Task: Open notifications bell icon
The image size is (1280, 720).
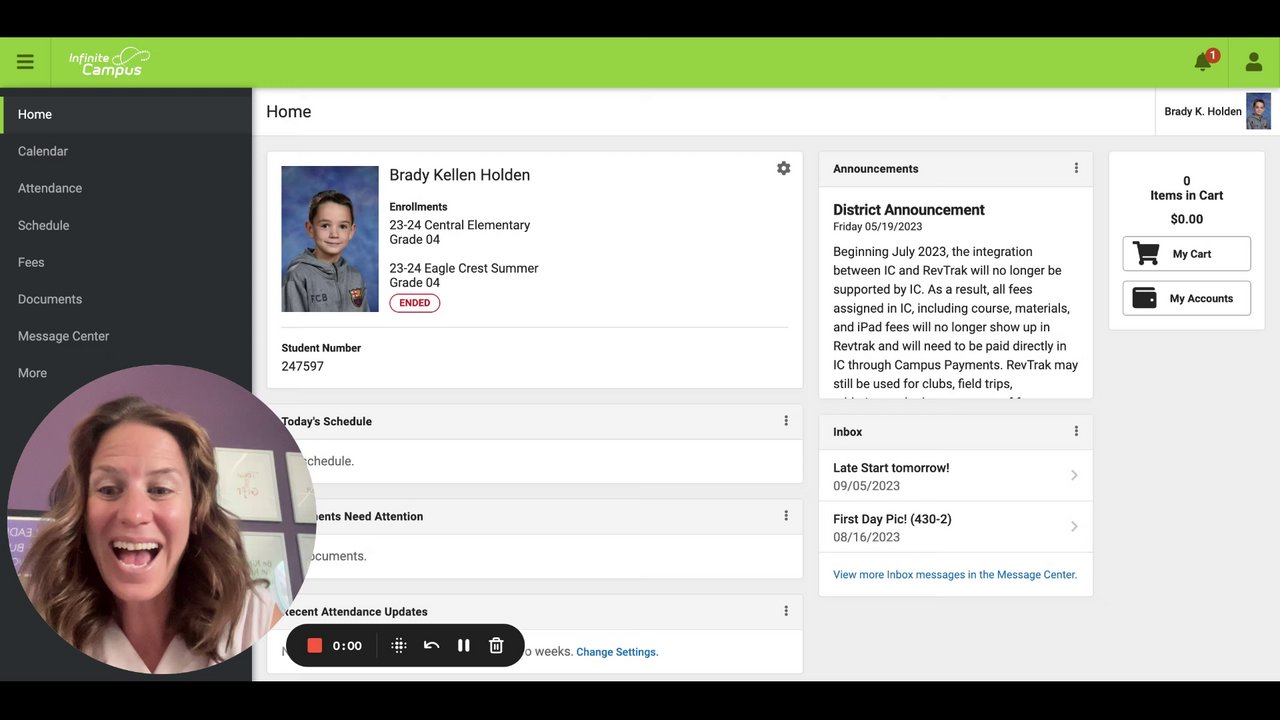Action: click(1204, 62)
